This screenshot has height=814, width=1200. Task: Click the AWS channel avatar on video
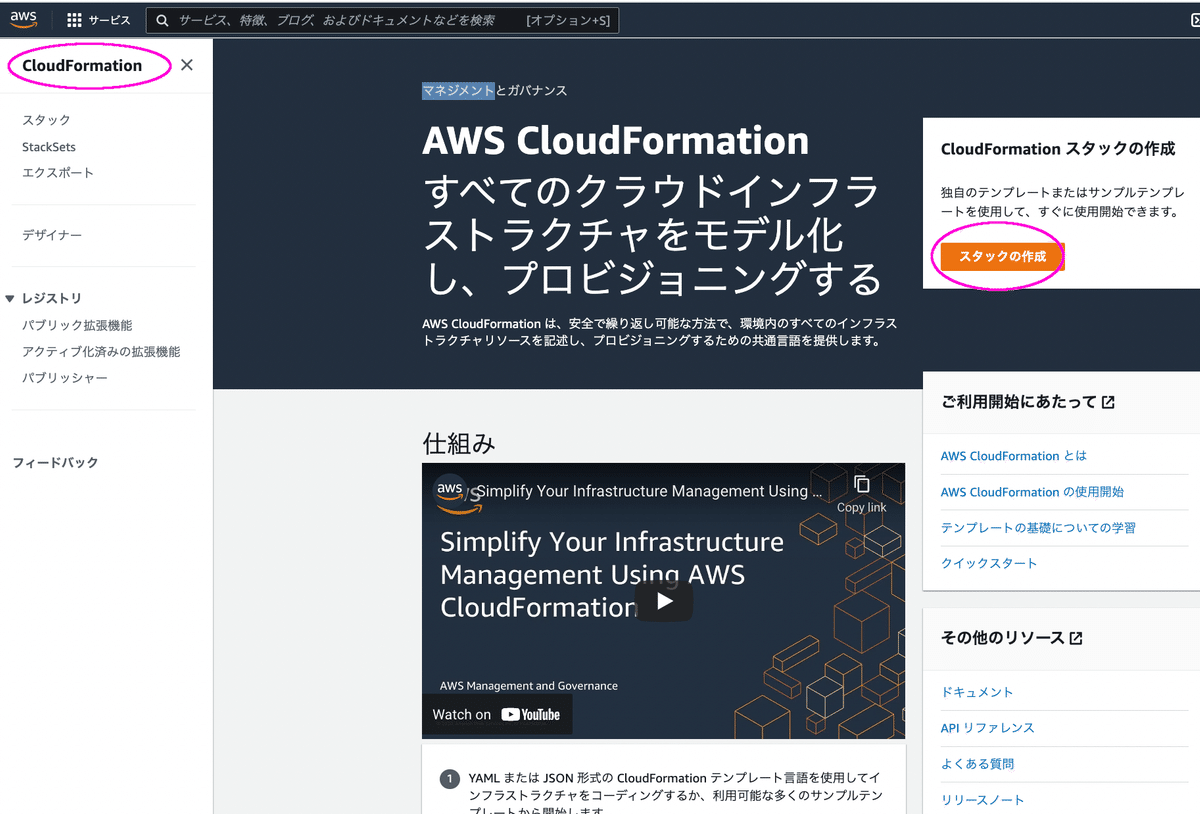[x=452, y=491]
